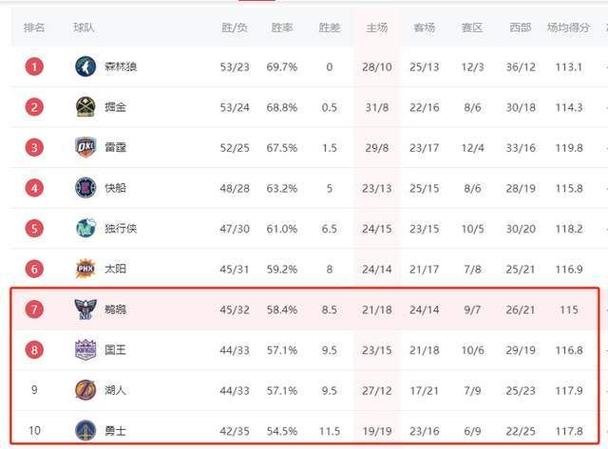Screen dimensions: 608x449
Task: Select the Clippers team logo
Action: pyautogui.click(x=85, y=188)
